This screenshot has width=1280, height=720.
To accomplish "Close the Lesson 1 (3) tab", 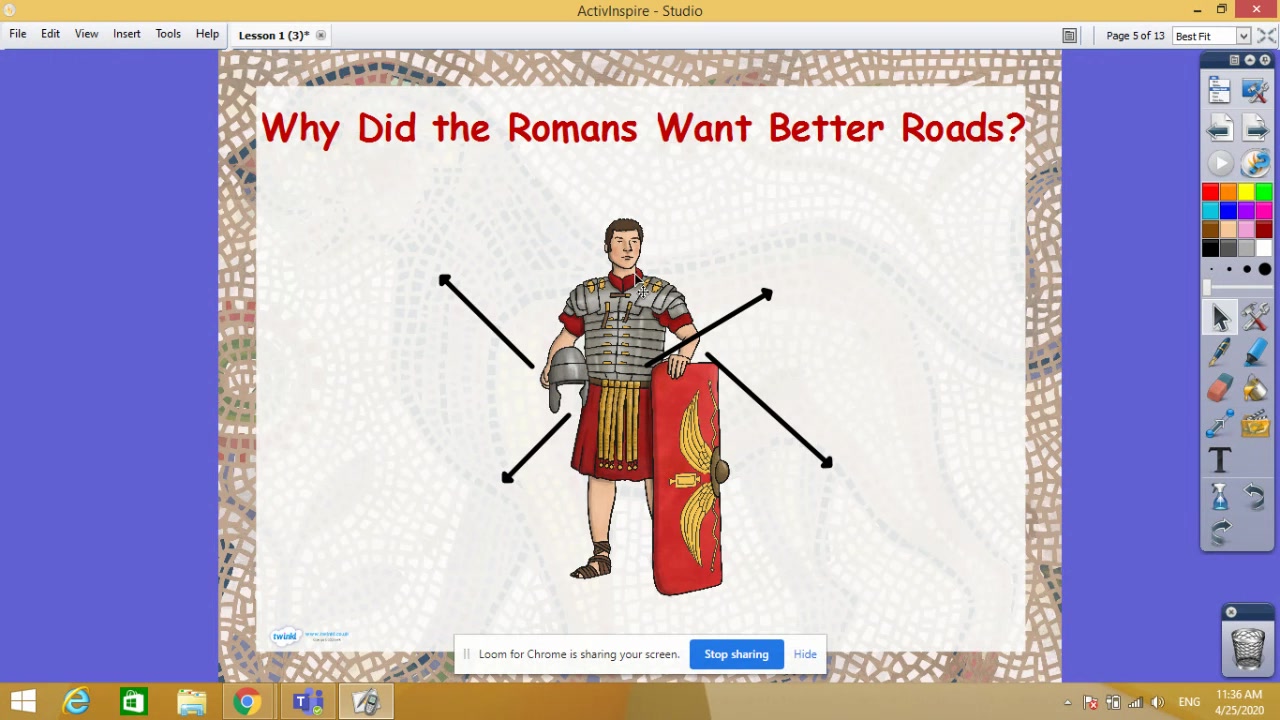I will pos(320,35).
